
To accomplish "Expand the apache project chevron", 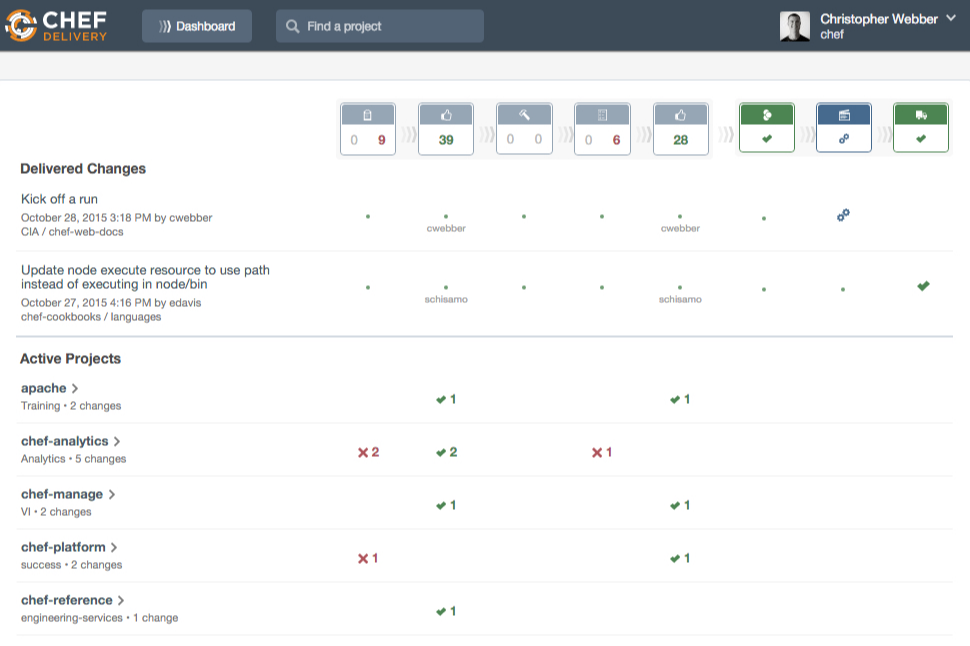I will coord(75,388).
